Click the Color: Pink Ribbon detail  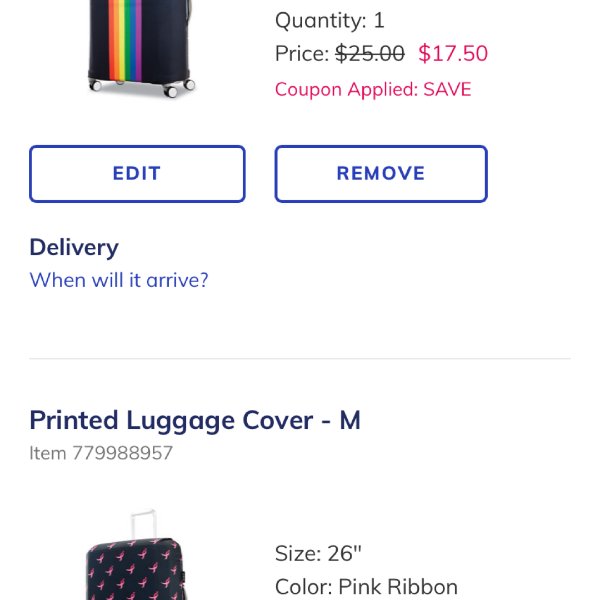click(366, 587)
